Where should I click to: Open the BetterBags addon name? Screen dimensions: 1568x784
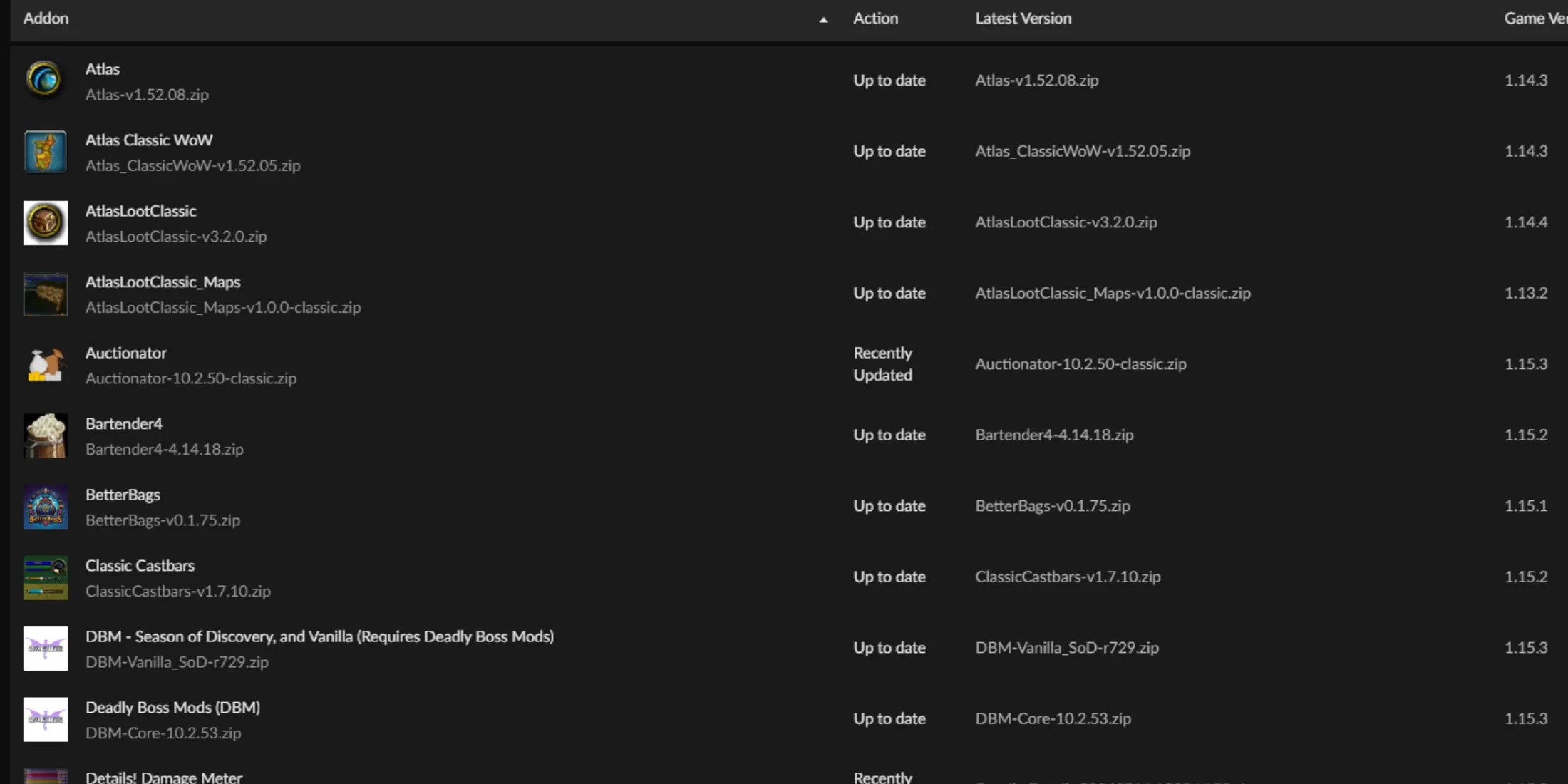pos(123,495)
